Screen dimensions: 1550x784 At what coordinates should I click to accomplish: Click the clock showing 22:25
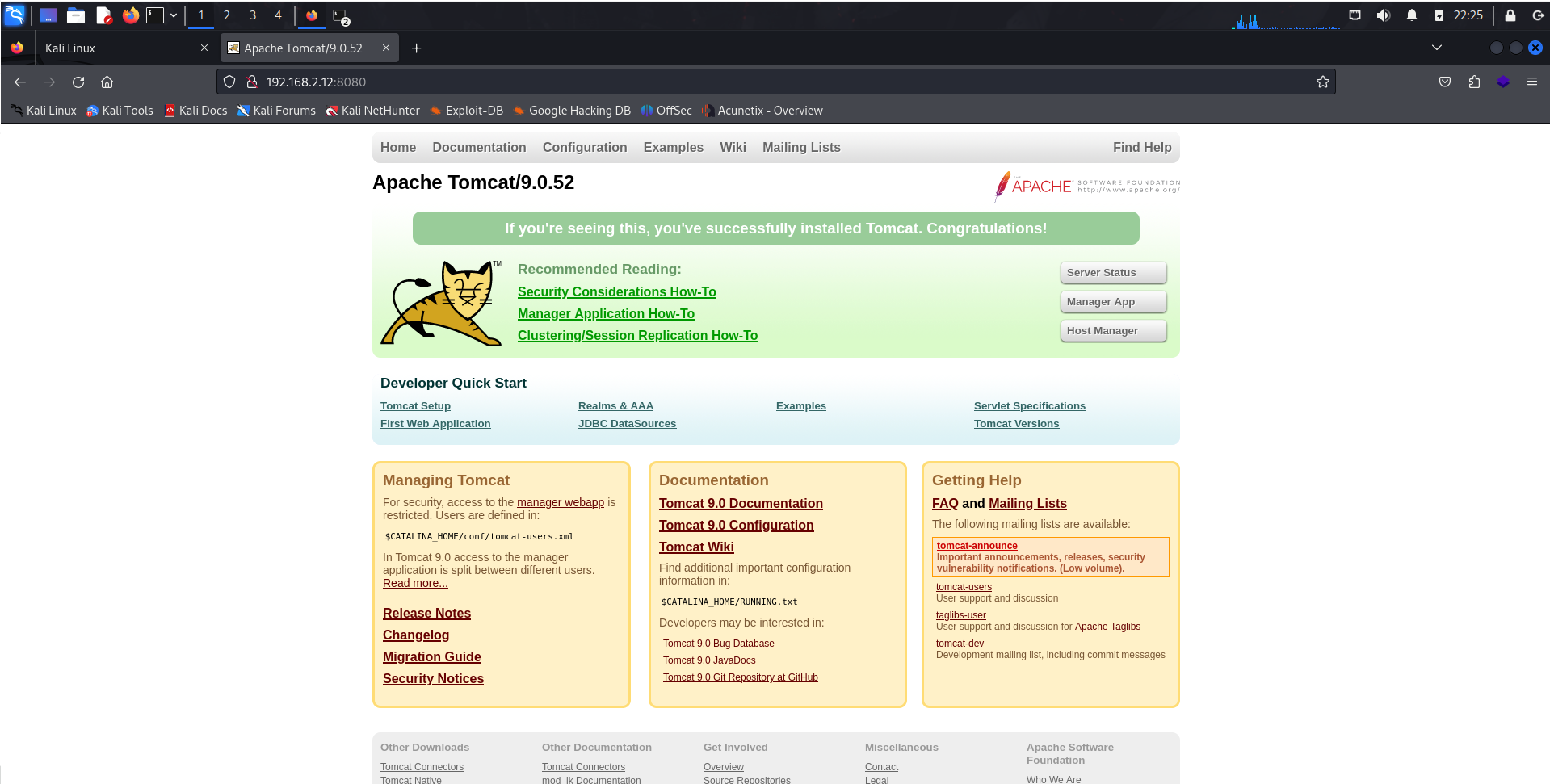[x=1468, y=15]
